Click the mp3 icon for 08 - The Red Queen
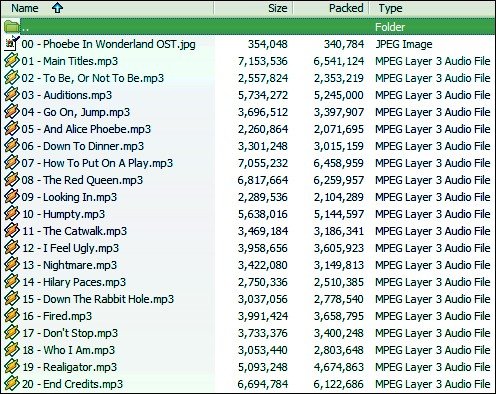The image size is (496, 394). 11,180
